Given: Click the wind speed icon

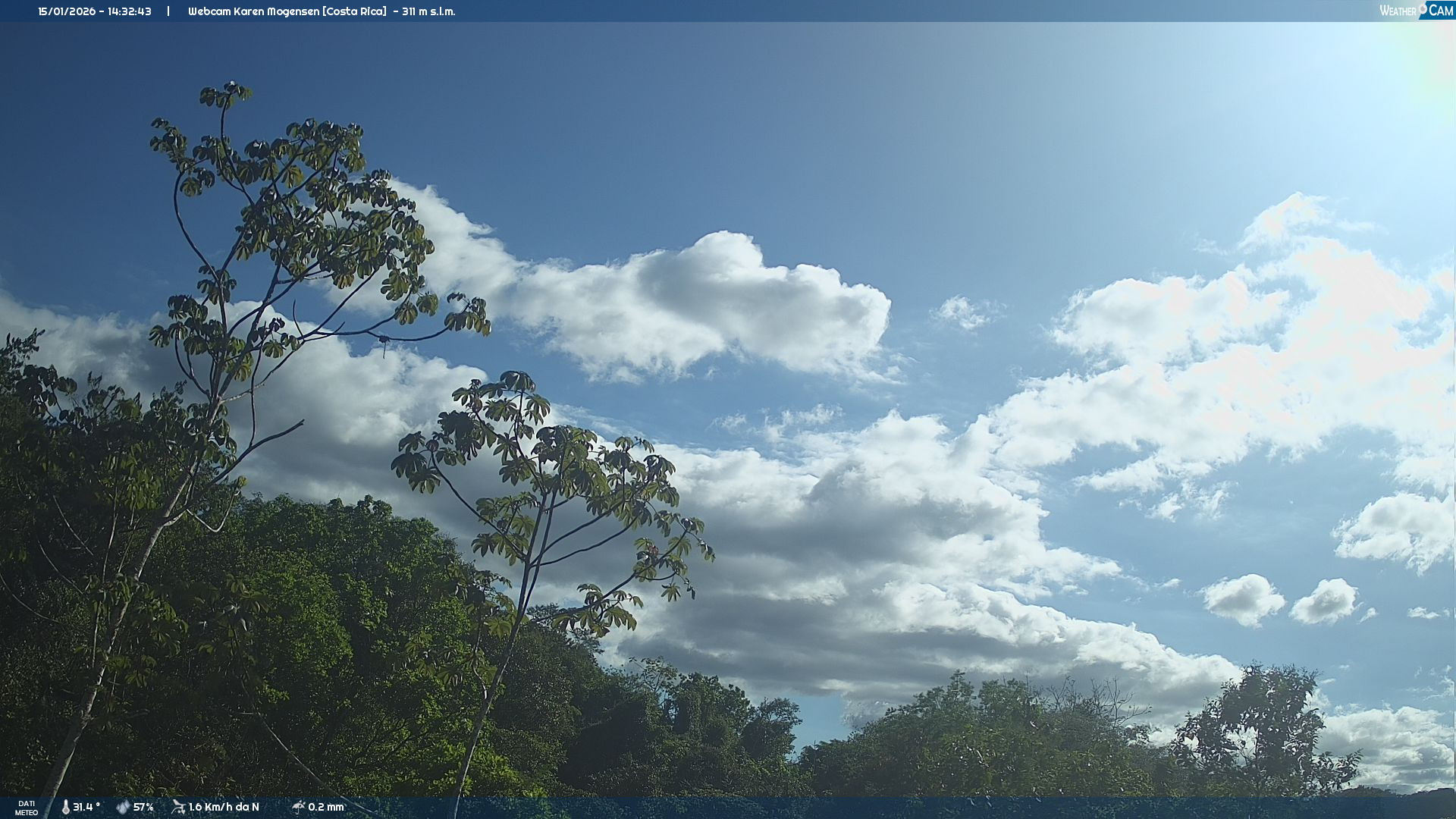Looking at the screenshot, I should point(178,807).
